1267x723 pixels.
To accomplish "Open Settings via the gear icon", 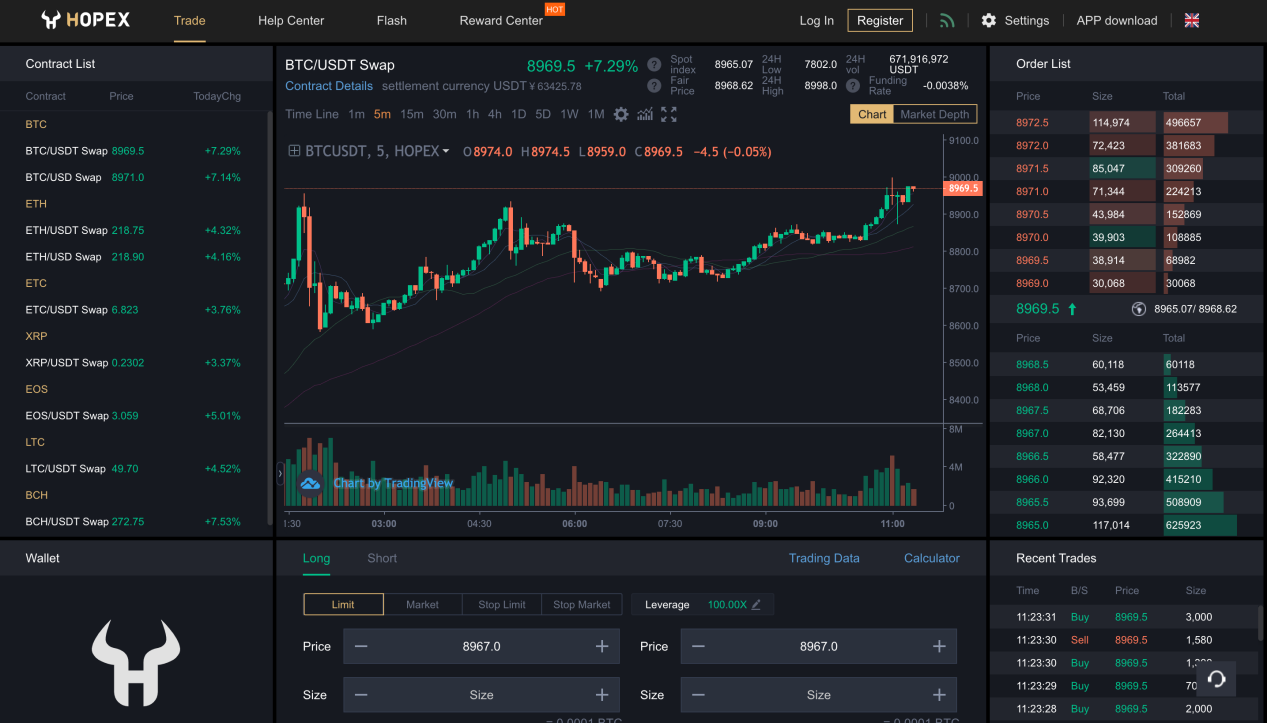I will click(x=1013, y=19).
